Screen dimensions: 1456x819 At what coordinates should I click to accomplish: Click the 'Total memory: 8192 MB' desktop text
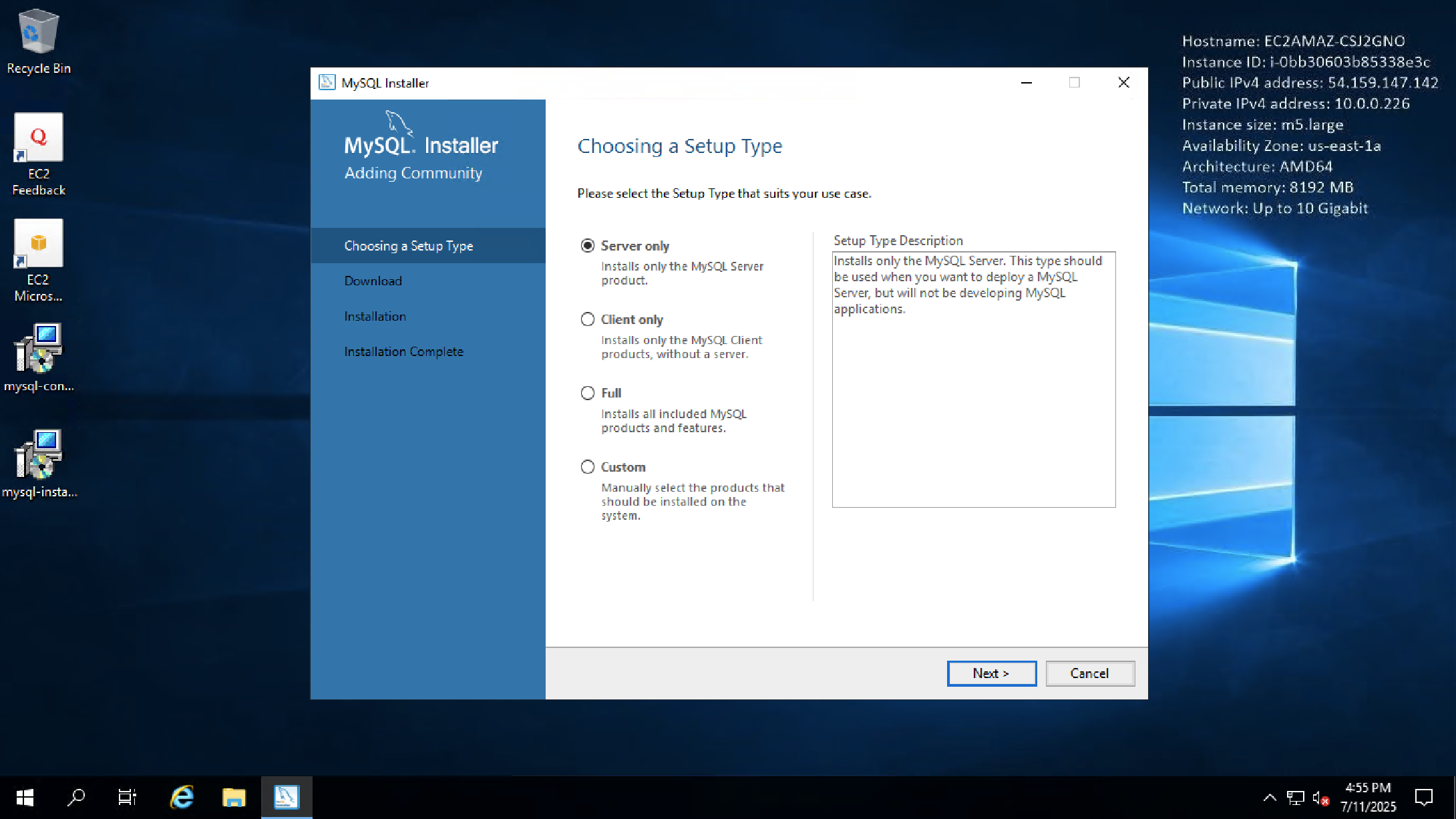(x=1268, y=187)
